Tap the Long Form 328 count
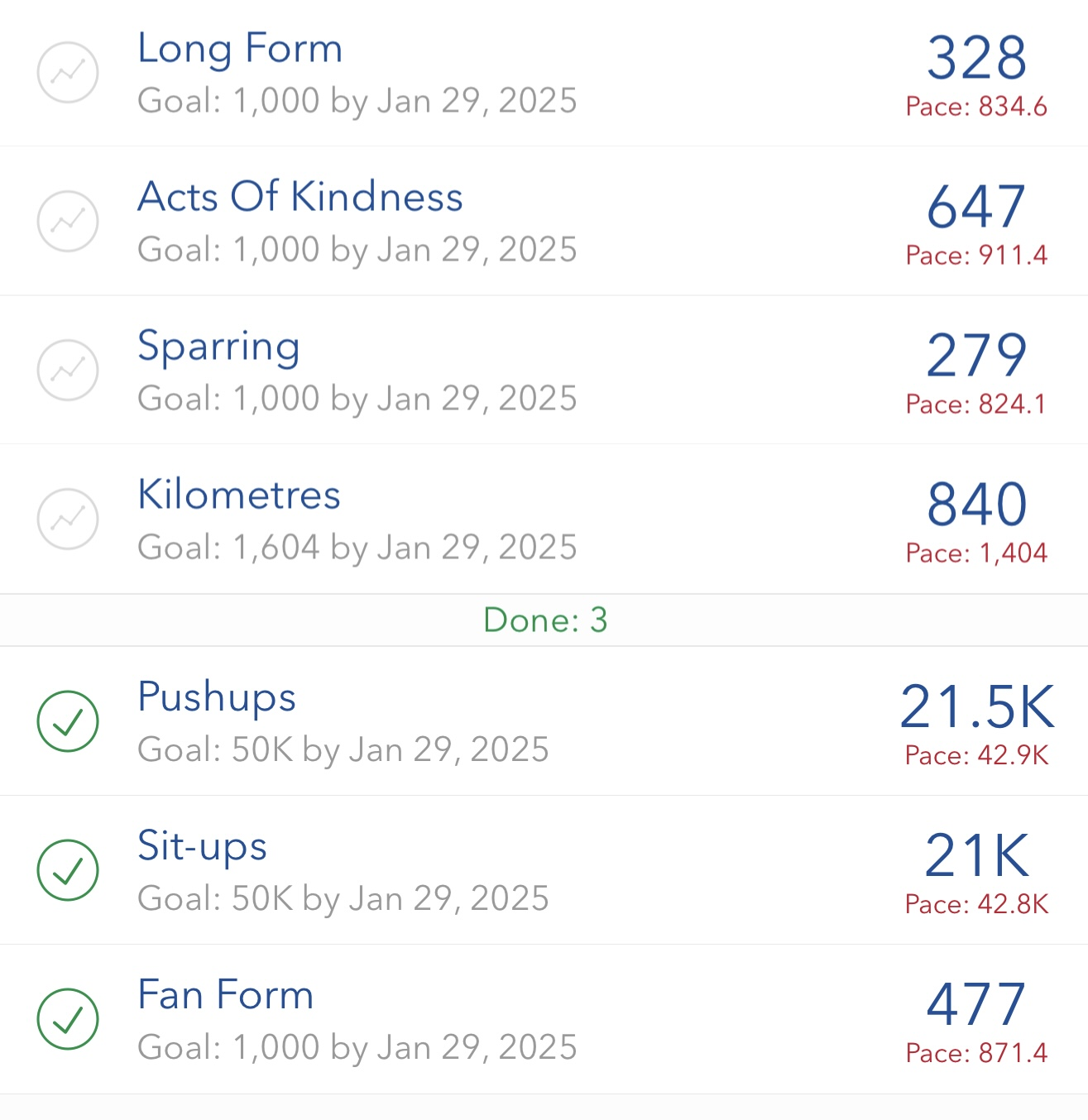Screen dimensions: 1088x1120 click(977, 58)
